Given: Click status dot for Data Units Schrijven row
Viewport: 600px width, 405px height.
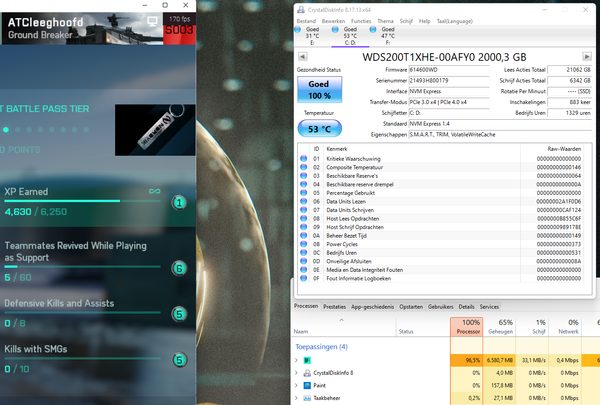Looking at the screenshot, I should pos(303,210).
